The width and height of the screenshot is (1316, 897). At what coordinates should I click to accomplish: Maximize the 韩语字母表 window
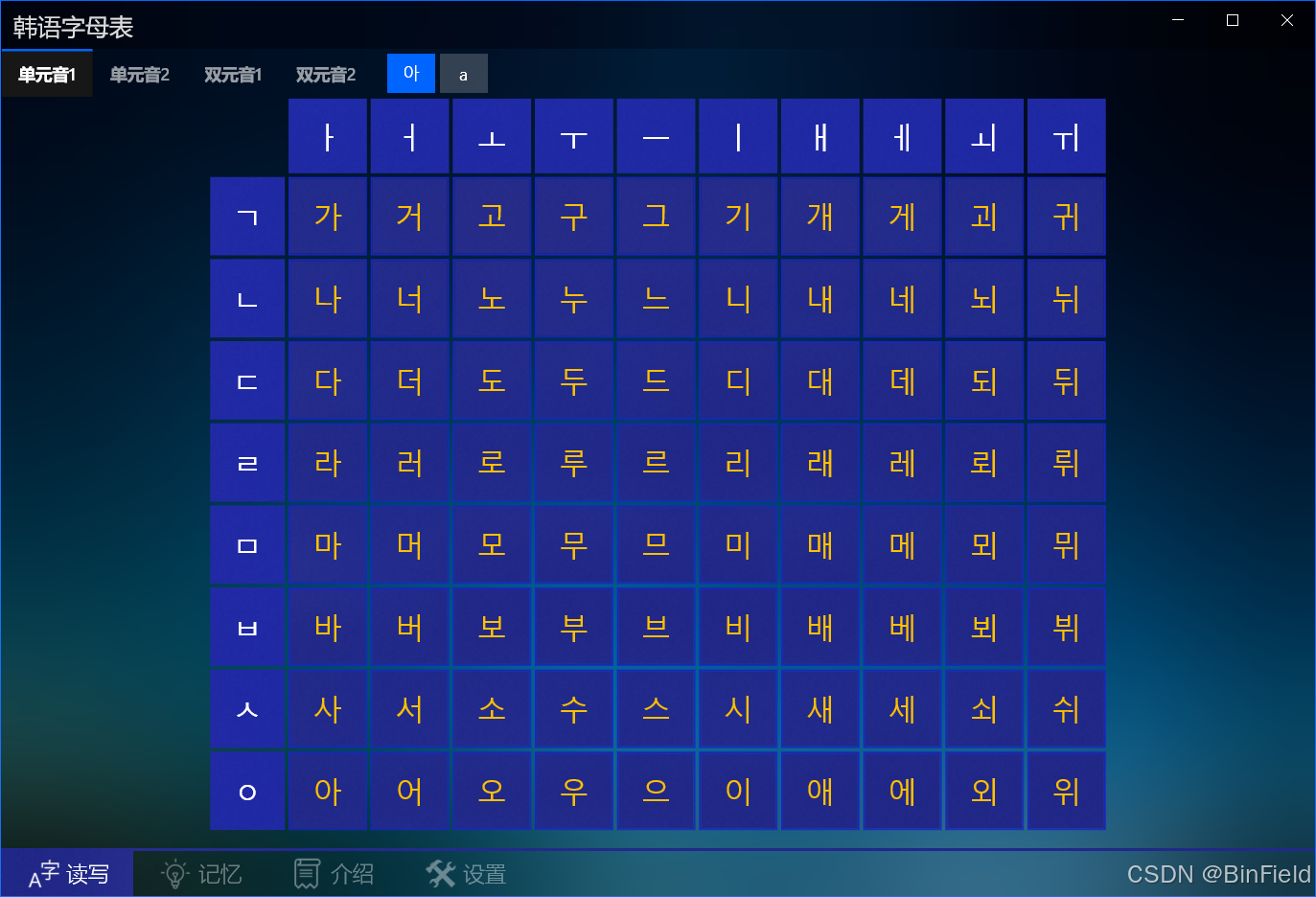[x=1233, y=20]
